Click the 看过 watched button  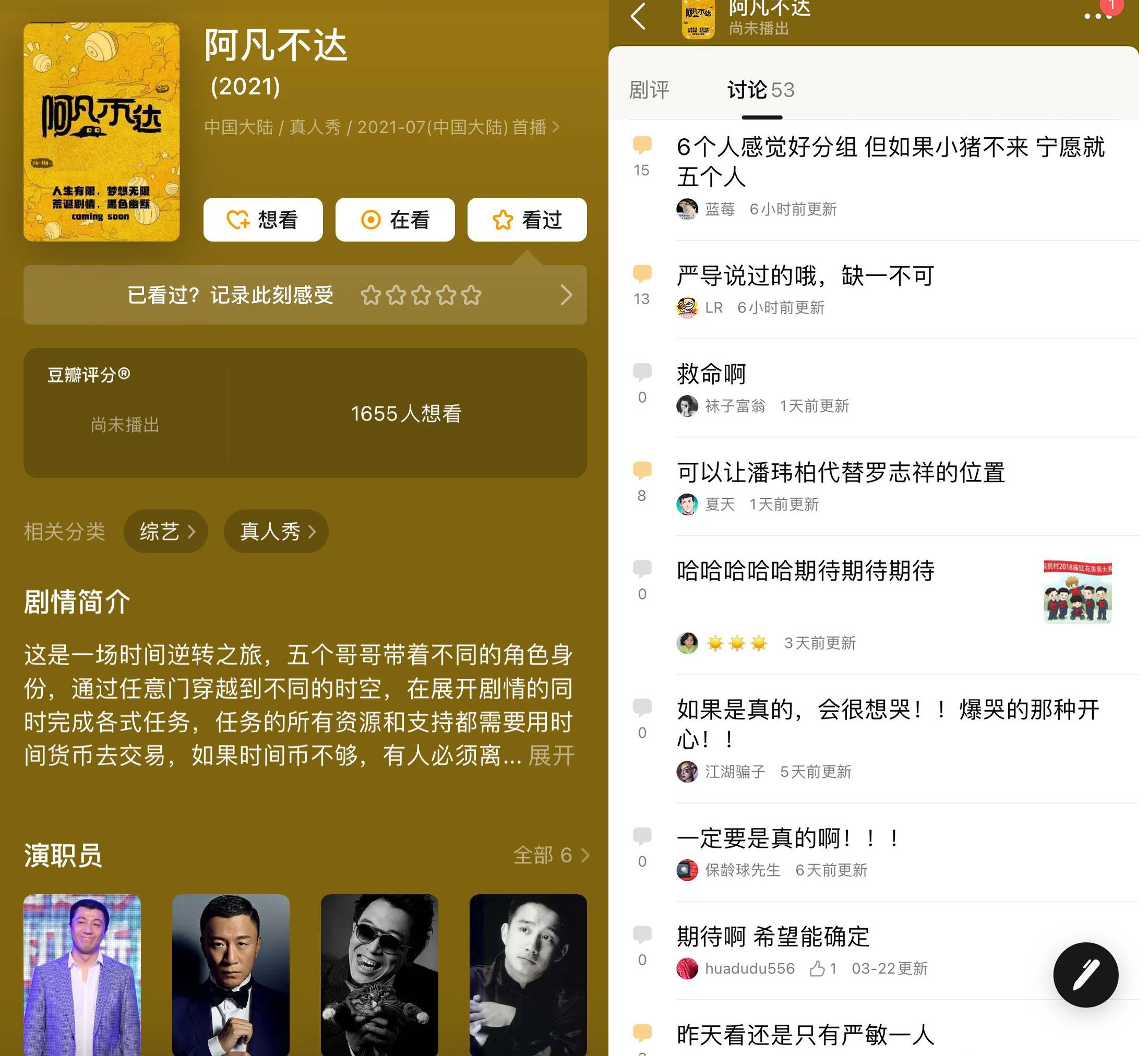[527, 220]
